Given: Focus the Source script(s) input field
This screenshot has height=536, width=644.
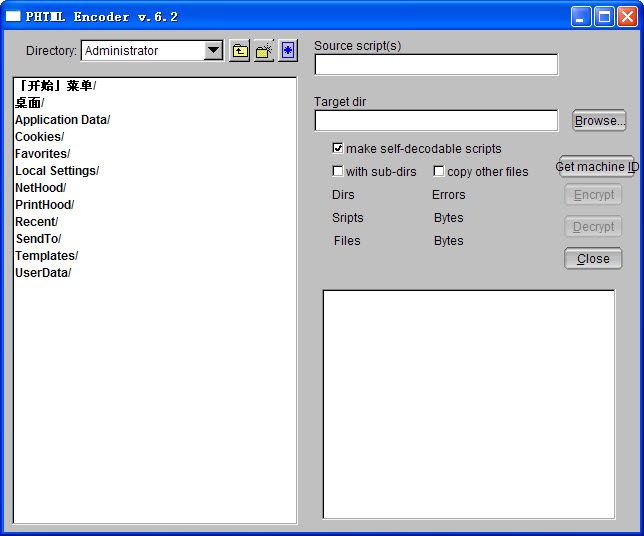Looking at the screenshot, I should tap(436, 64).
